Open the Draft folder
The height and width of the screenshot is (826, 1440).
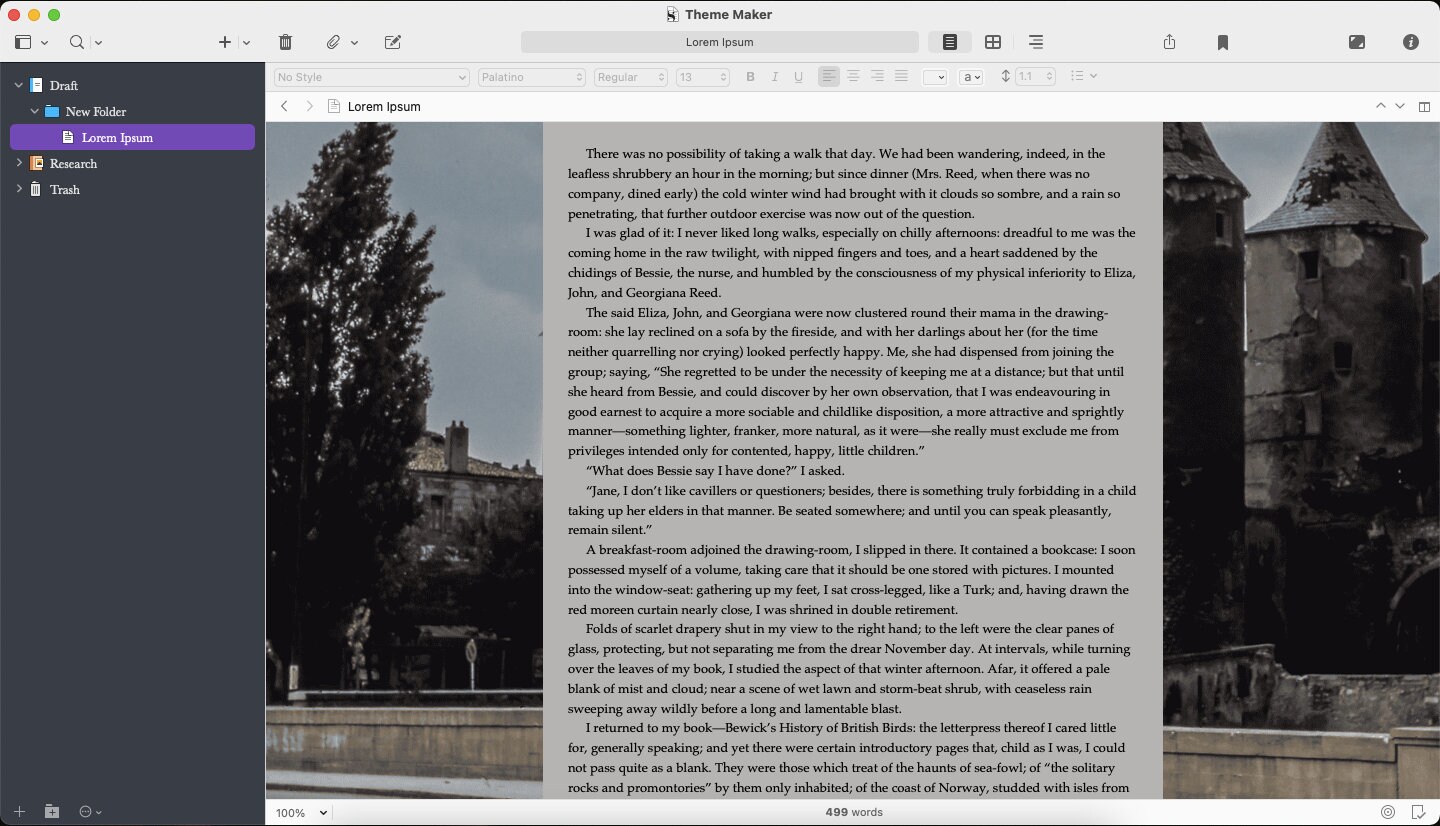[x=64, y=85]
